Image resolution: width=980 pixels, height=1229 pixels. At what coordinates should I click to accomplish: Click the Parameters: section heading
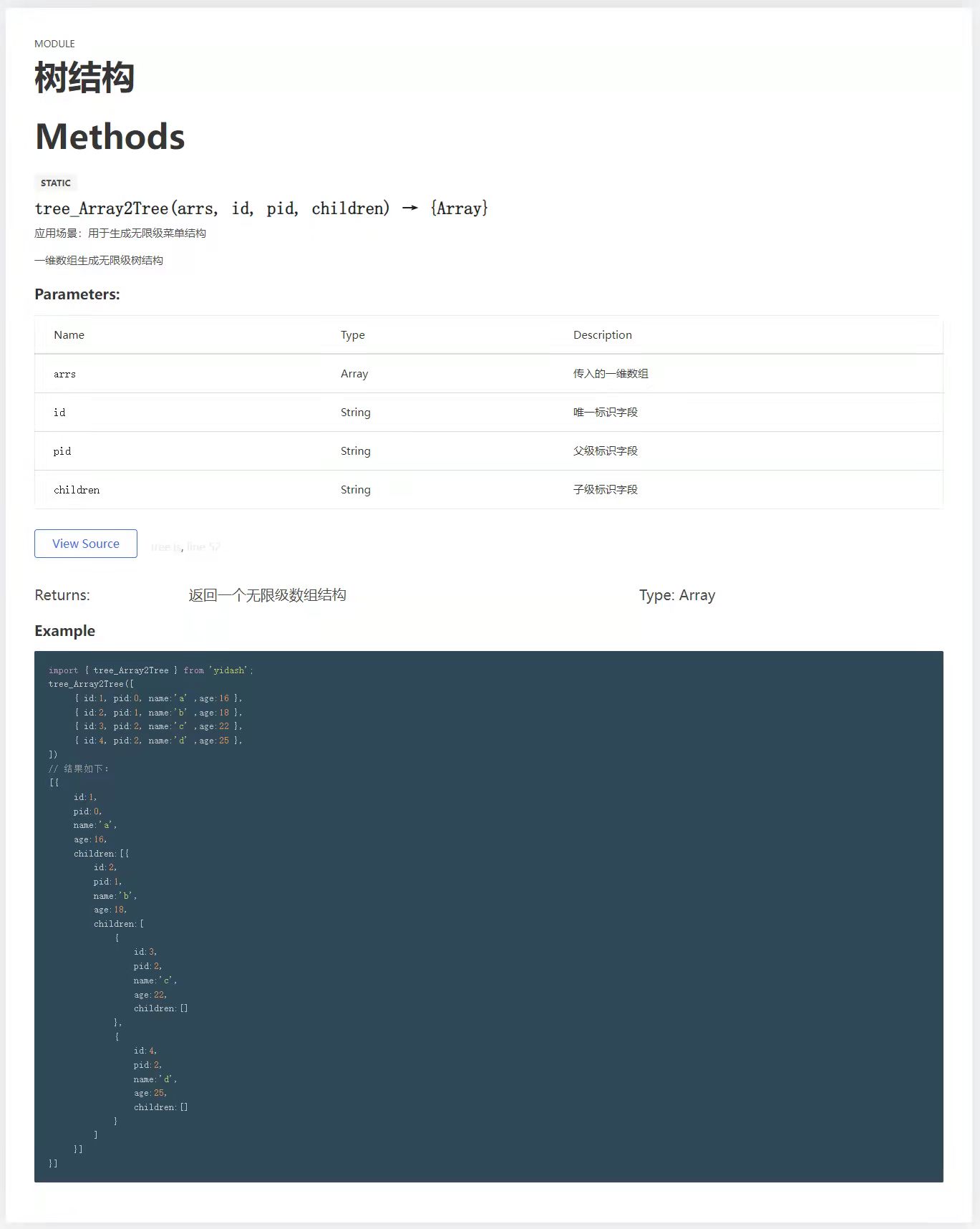coord(77,294)
